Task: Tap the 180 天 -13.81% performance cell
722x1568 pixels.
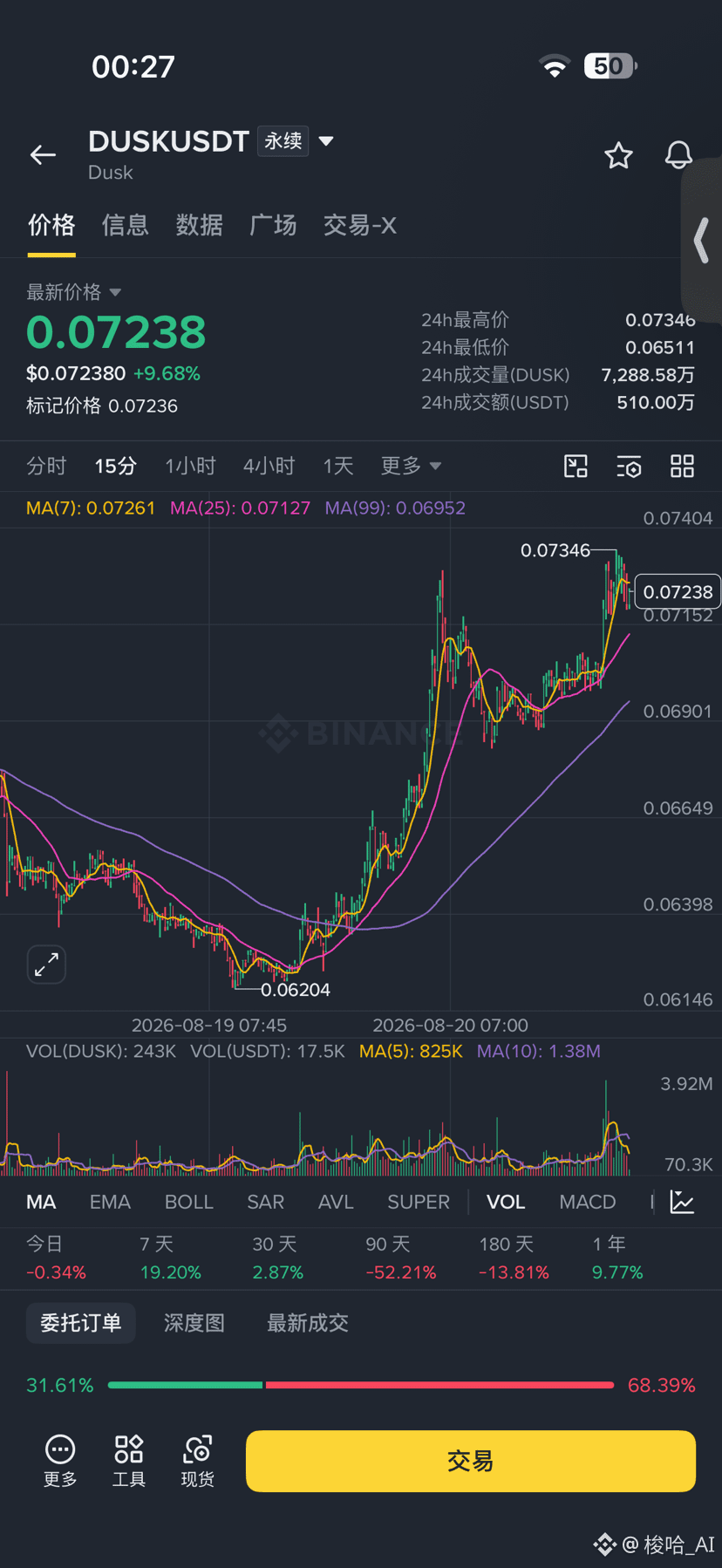Action: tap(514, 1258)
